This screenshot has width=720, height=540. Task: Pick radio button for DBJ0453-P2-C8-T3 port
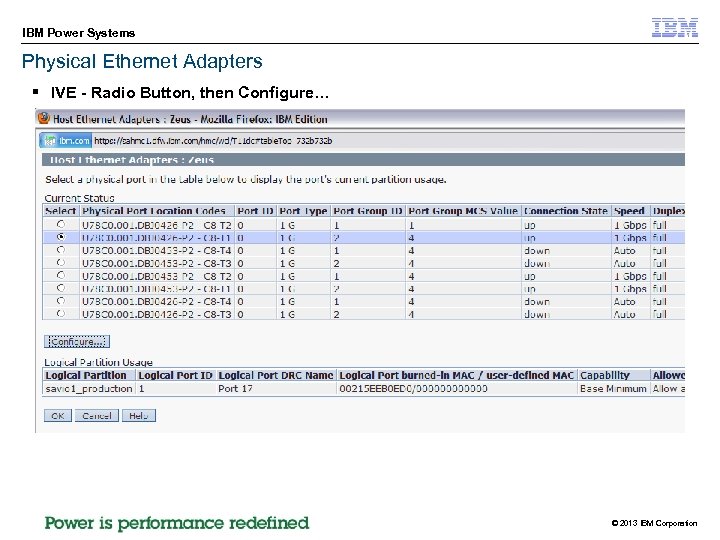(61, 263)
